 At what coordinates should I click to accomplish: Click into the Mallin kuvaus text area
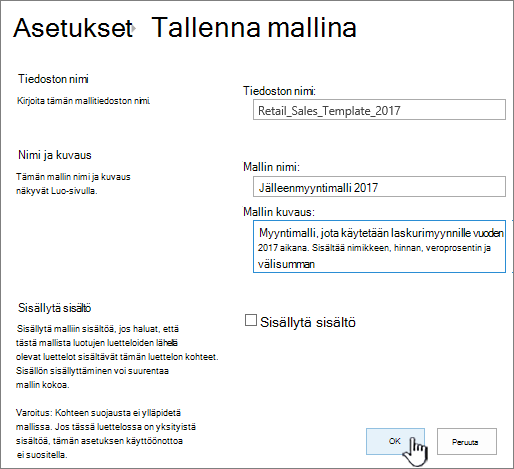(x=379, y=246)
